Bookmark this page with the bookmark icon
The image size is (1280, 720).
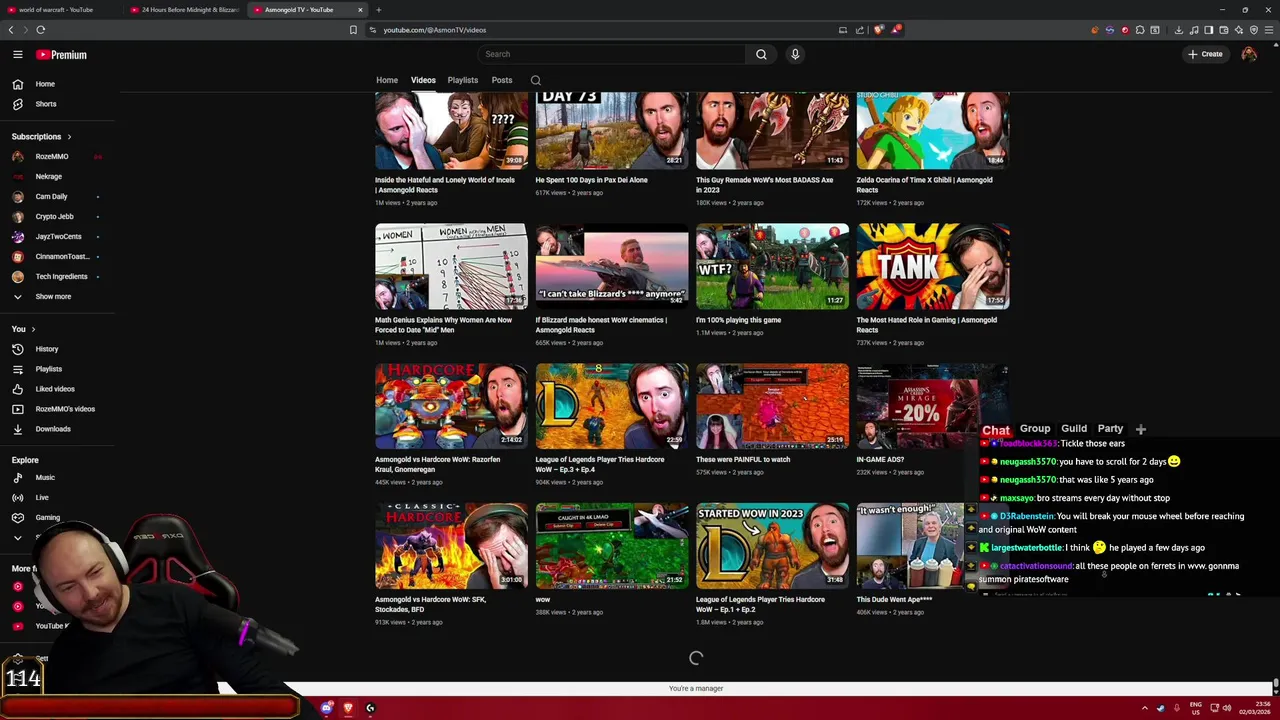point(353,30)
